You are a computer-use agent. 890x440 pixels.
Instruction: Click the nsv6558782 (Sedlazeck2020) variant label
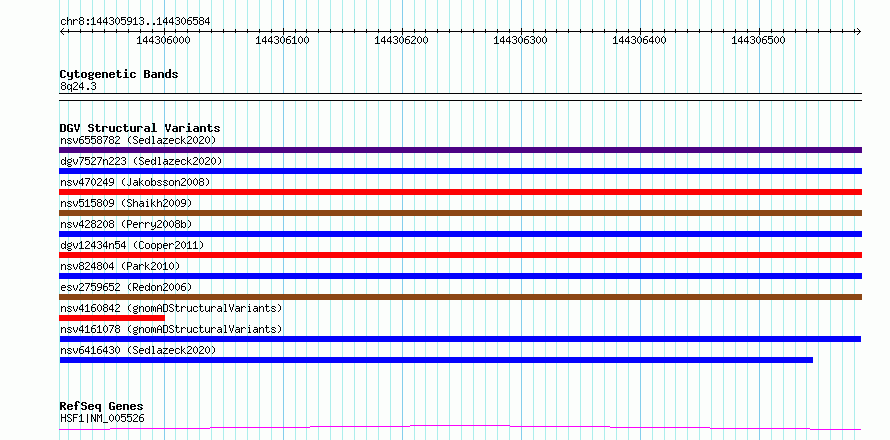click(138, 140)
